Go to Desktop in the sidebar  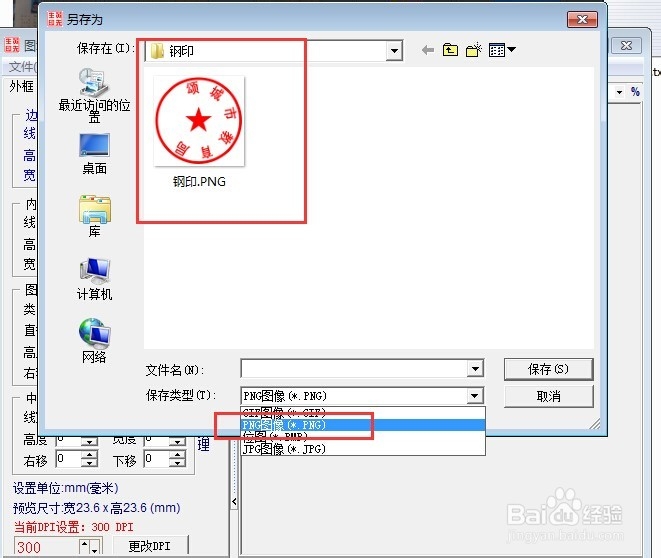(94, 154)
